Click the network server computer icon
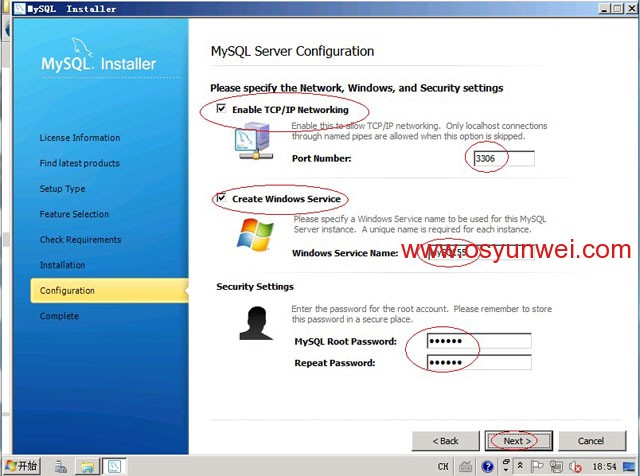 [254, 141]
